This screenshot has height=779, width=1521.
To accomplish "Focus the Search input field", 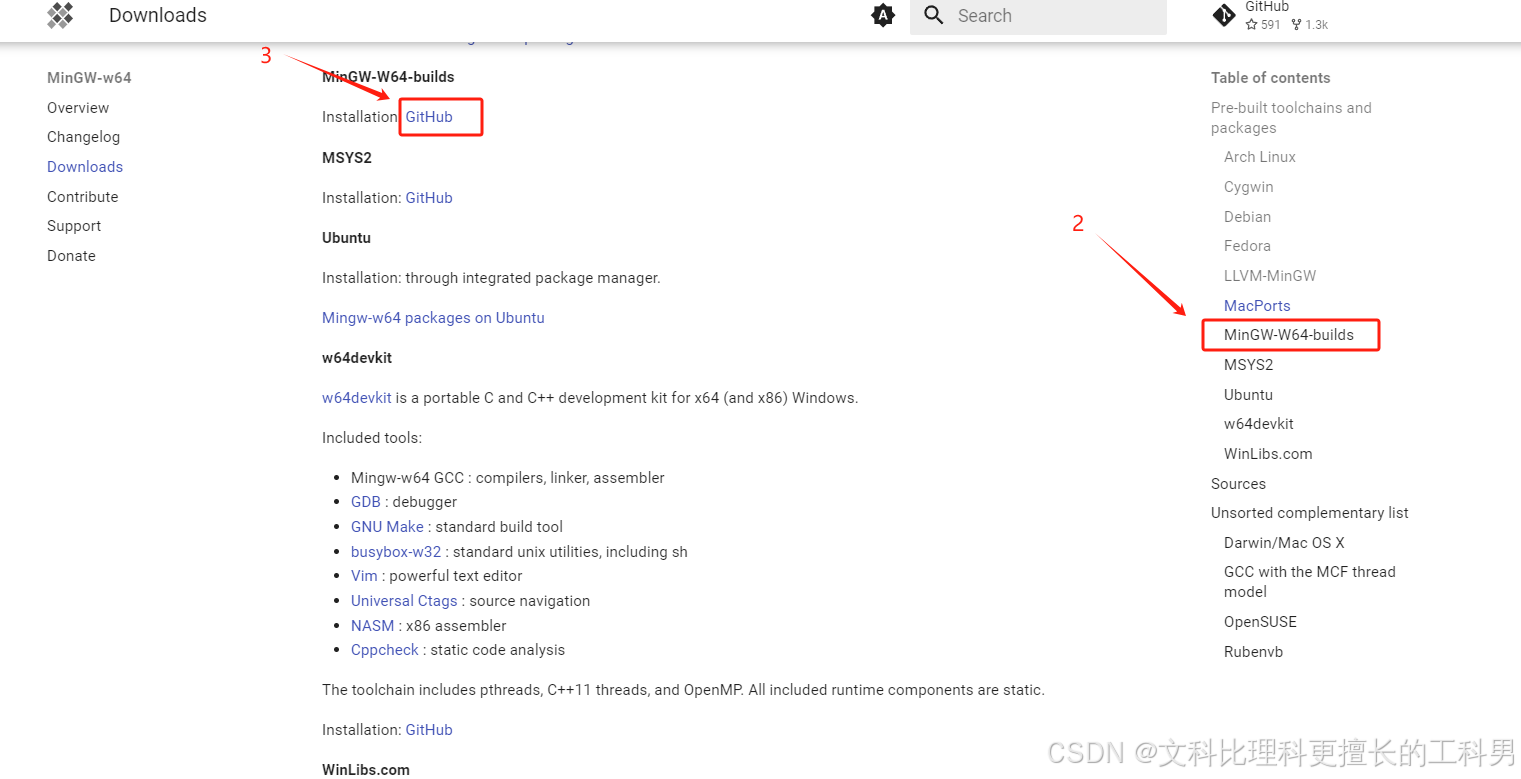I will click(x=1038, y=16).
